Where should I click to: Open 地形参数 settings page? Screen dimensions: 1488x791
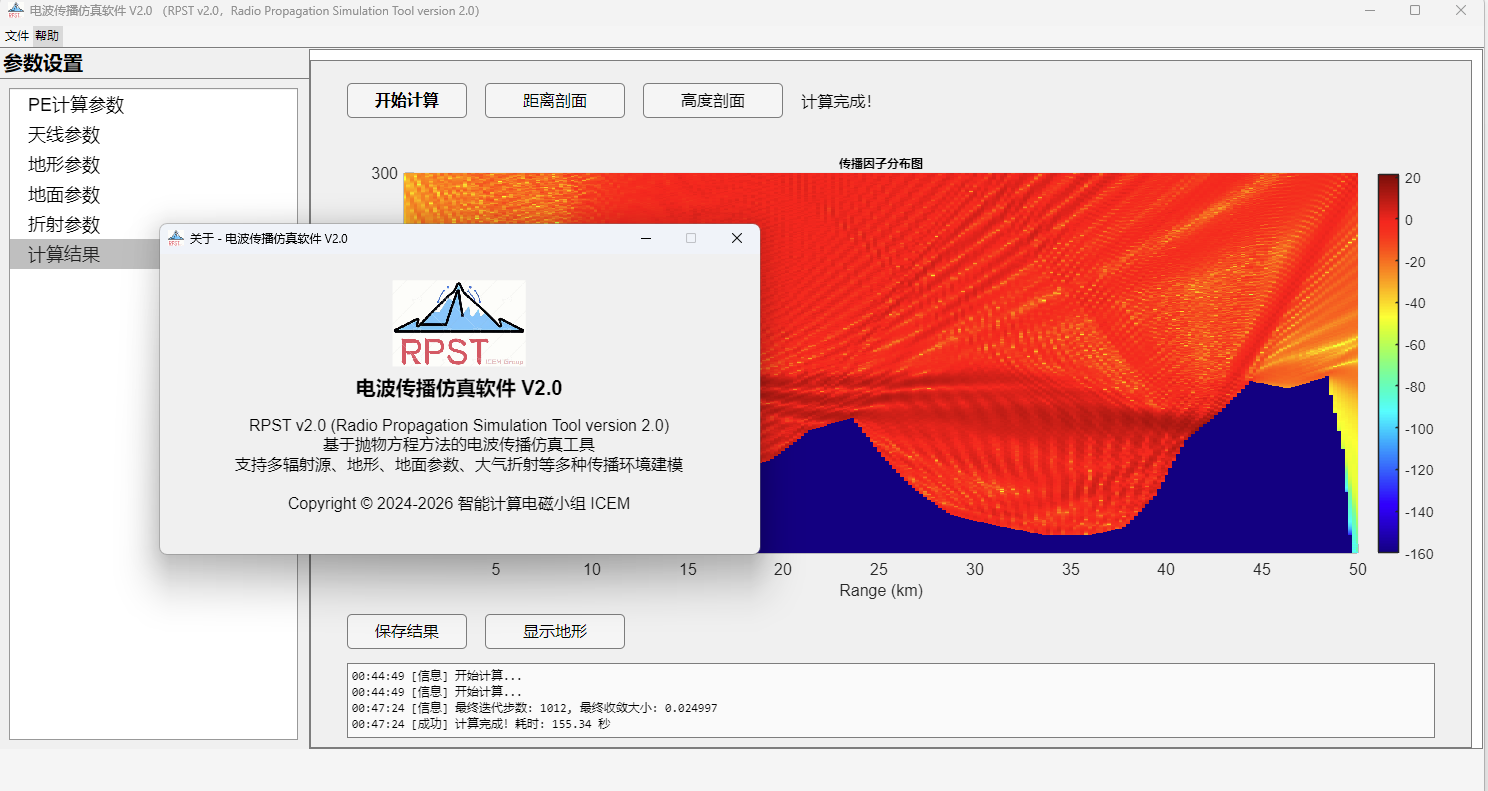(64, 165)
